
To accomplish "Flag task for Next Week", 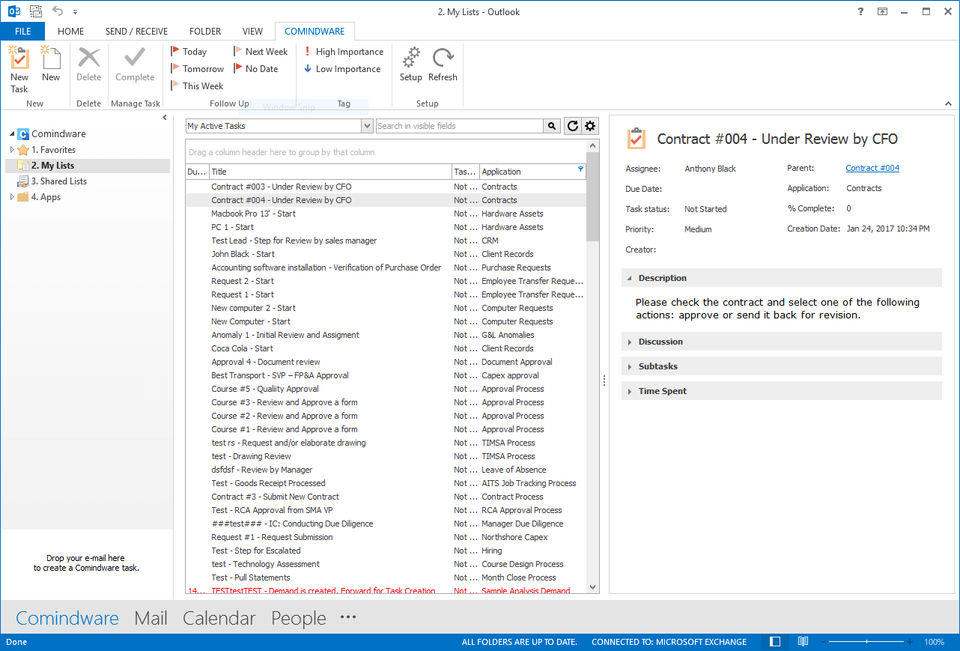I will pos(260,51).
